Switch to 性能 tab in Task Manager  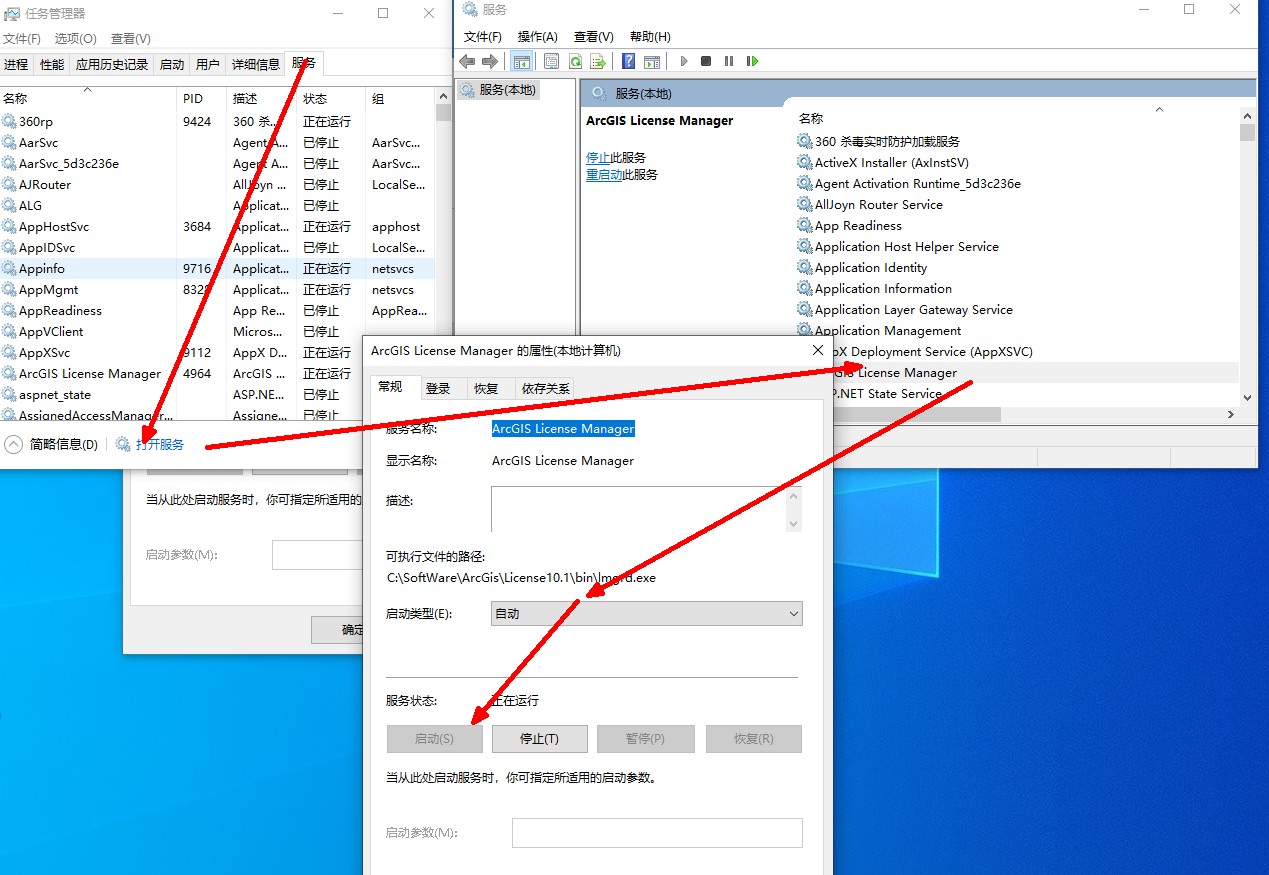pos(52,64)
